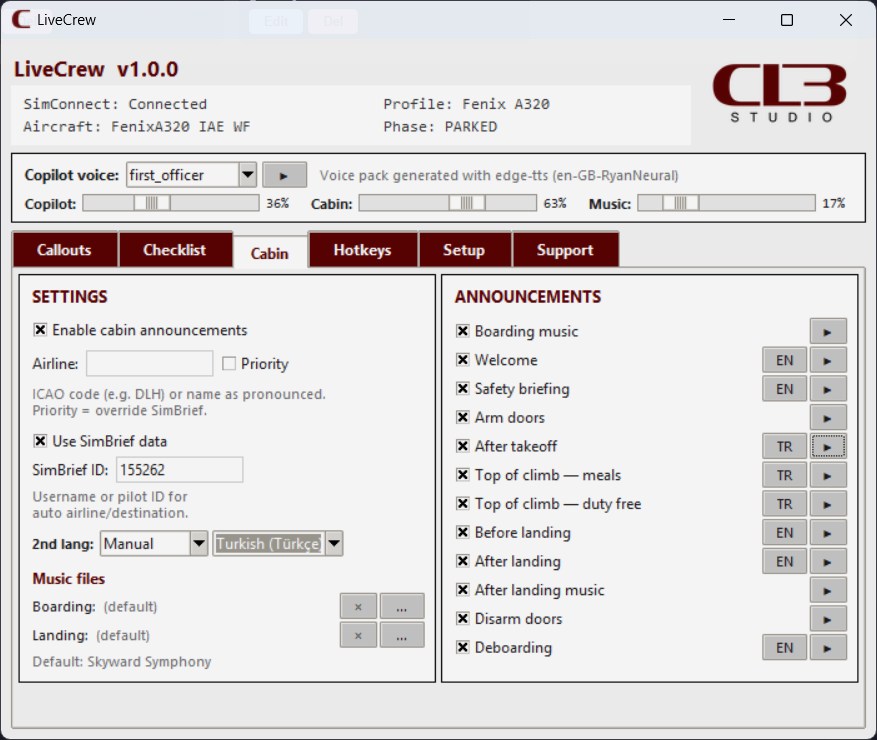Play the Disarm doors announcement
The height and width of the screenshot is (740, 877).
pyautogui.click(x=829, y=618)
